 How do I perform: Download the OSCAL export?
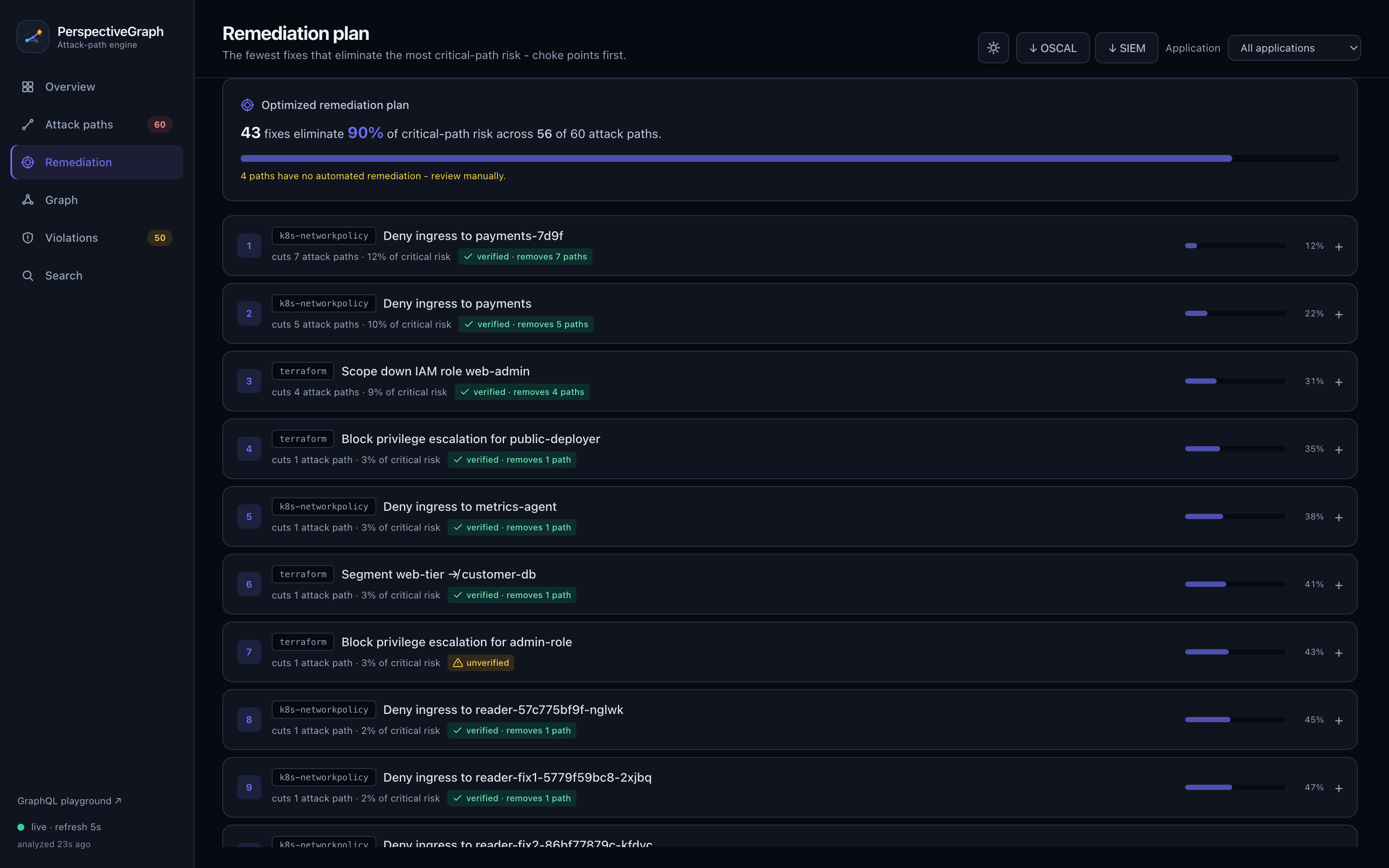1053,48
